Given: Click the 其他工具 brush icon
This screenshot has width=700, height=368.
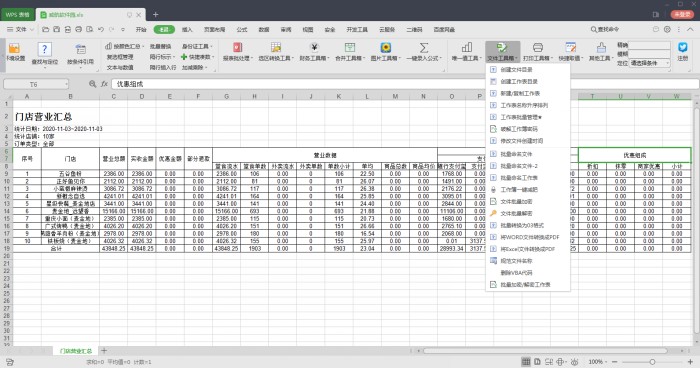Looking at the screenshot, I should (x=601, y=47).
